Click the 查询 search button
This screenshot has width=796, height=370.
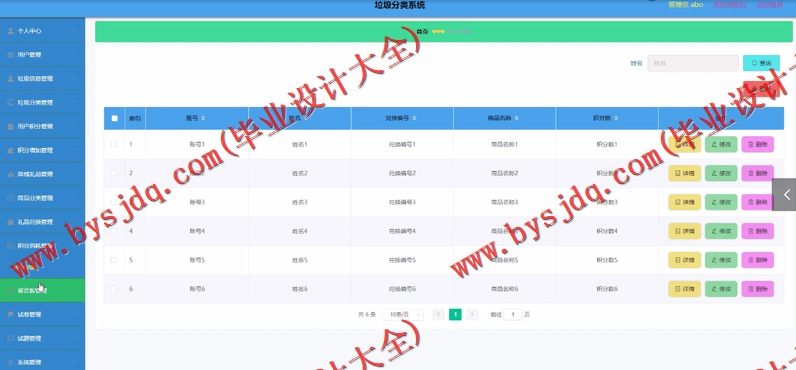(x=761, y=63)
